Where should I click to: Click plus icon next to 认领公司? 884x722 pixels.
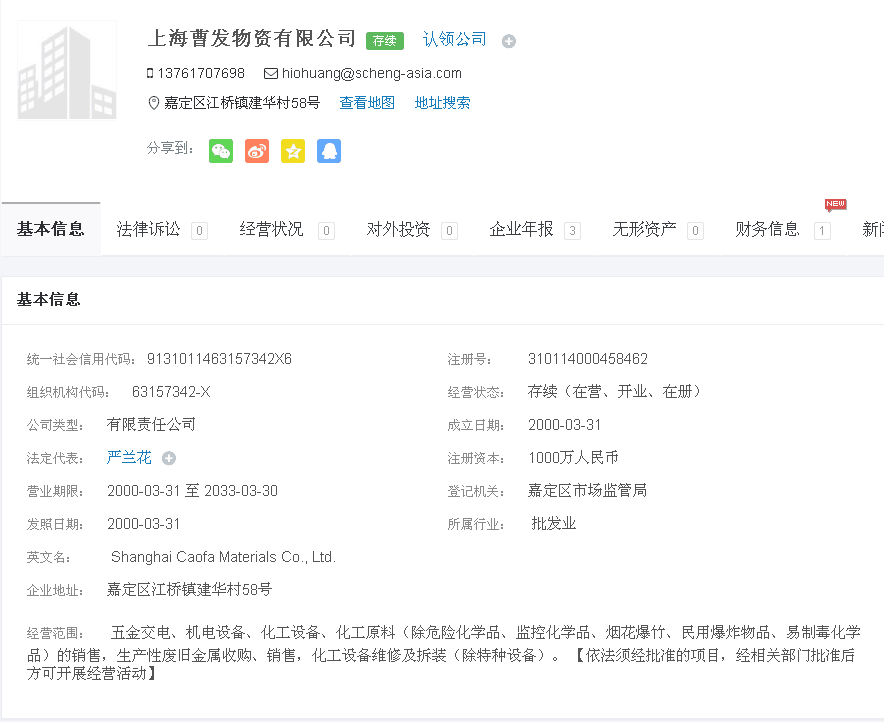coord(509,41)
